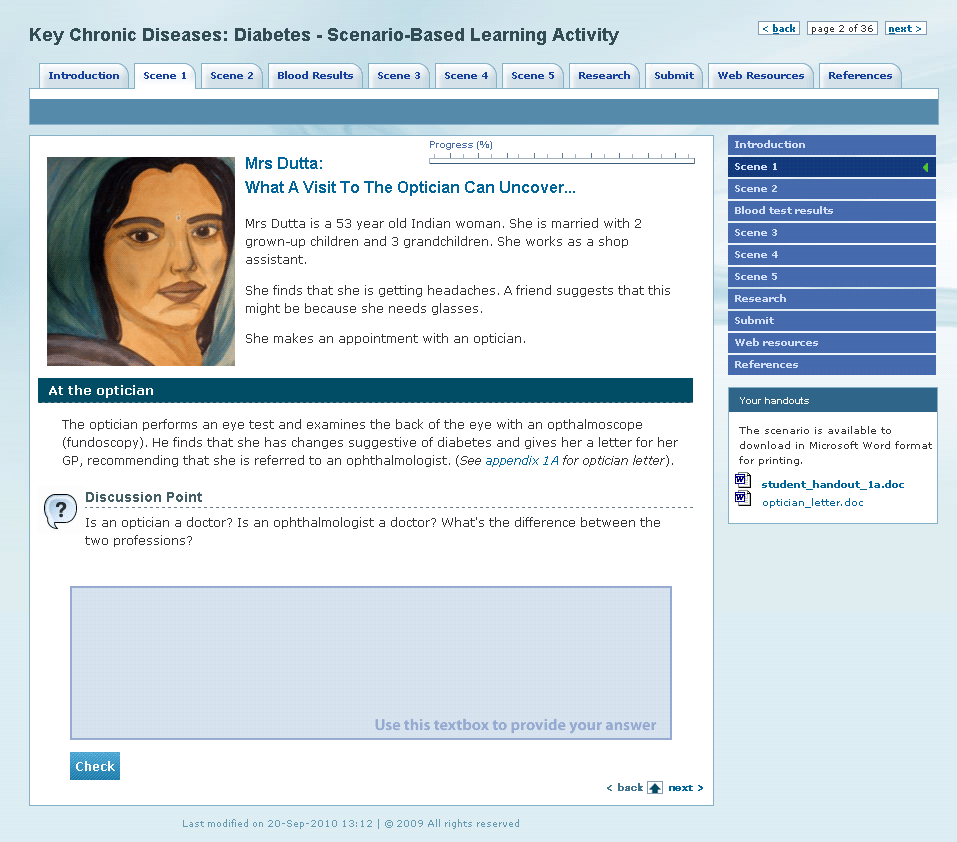Image resolution: width=957 pixels, height=842 pixels.
Task: Click the 'Last modified on 20-Sep-2010 13:12' footer text
Action: 277,824
